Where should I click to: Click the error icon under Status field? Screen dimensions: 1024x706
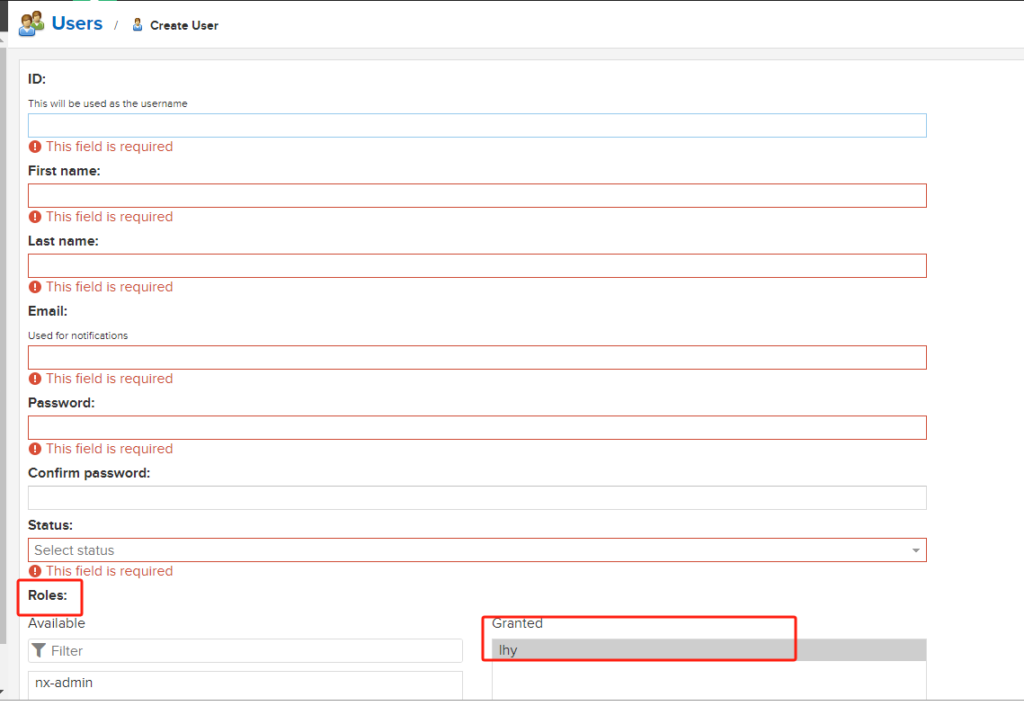(35, 571)
